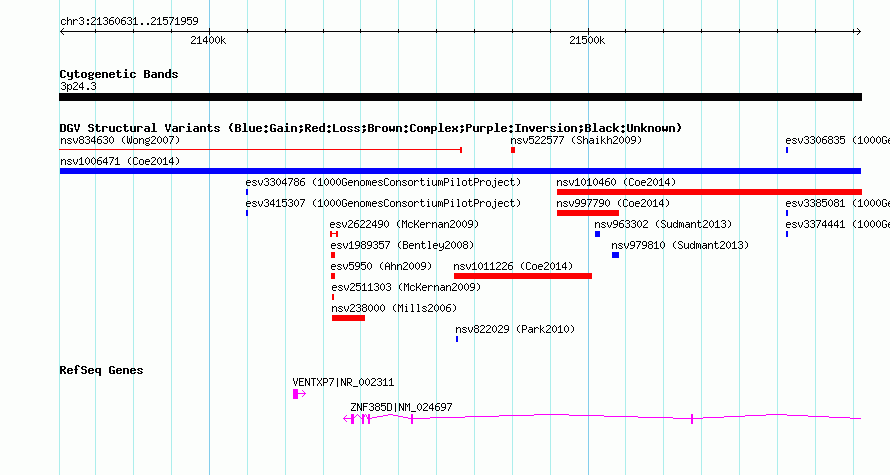Click the esv3374441 variant label
The width and height of the screenshot is (890, 475).
pos(837,224)
